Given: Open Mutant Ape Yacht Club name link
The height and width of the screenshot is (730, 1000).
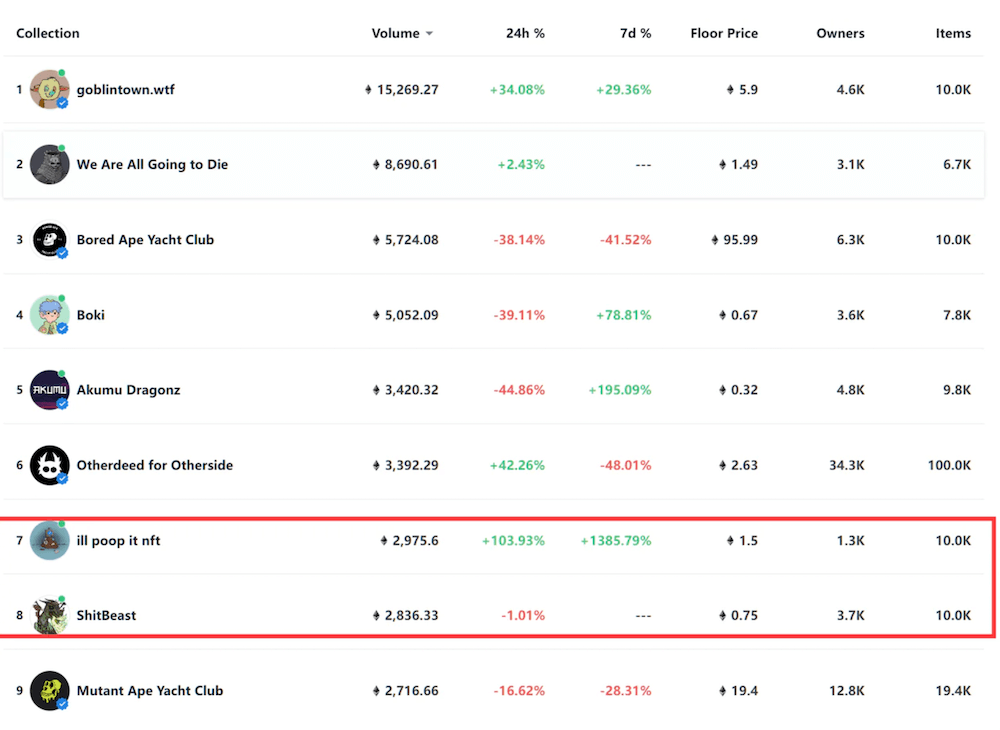Looking at the screenshot, I should (150, 690).
